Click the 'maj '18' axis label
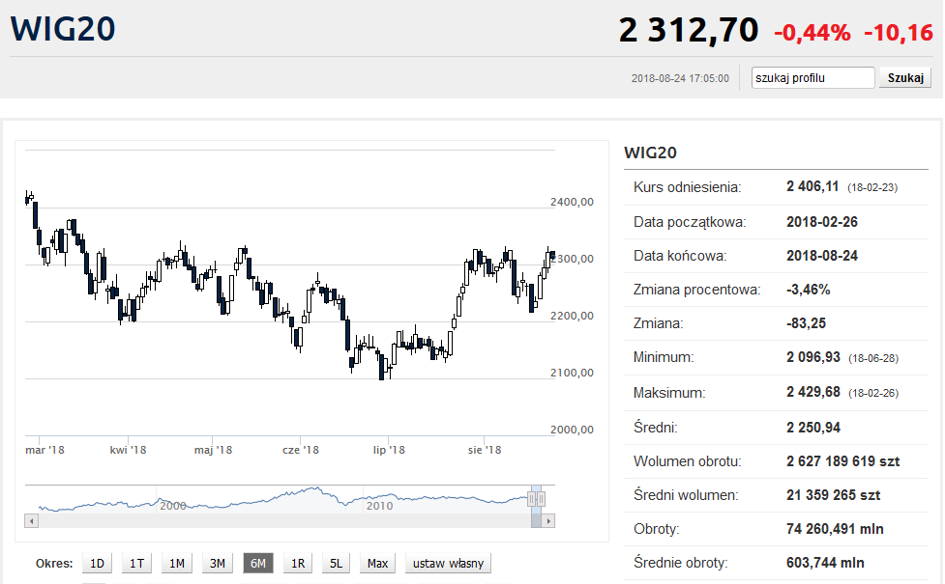Viewport: 945px width, 584px height. click(x=213, y=450)
